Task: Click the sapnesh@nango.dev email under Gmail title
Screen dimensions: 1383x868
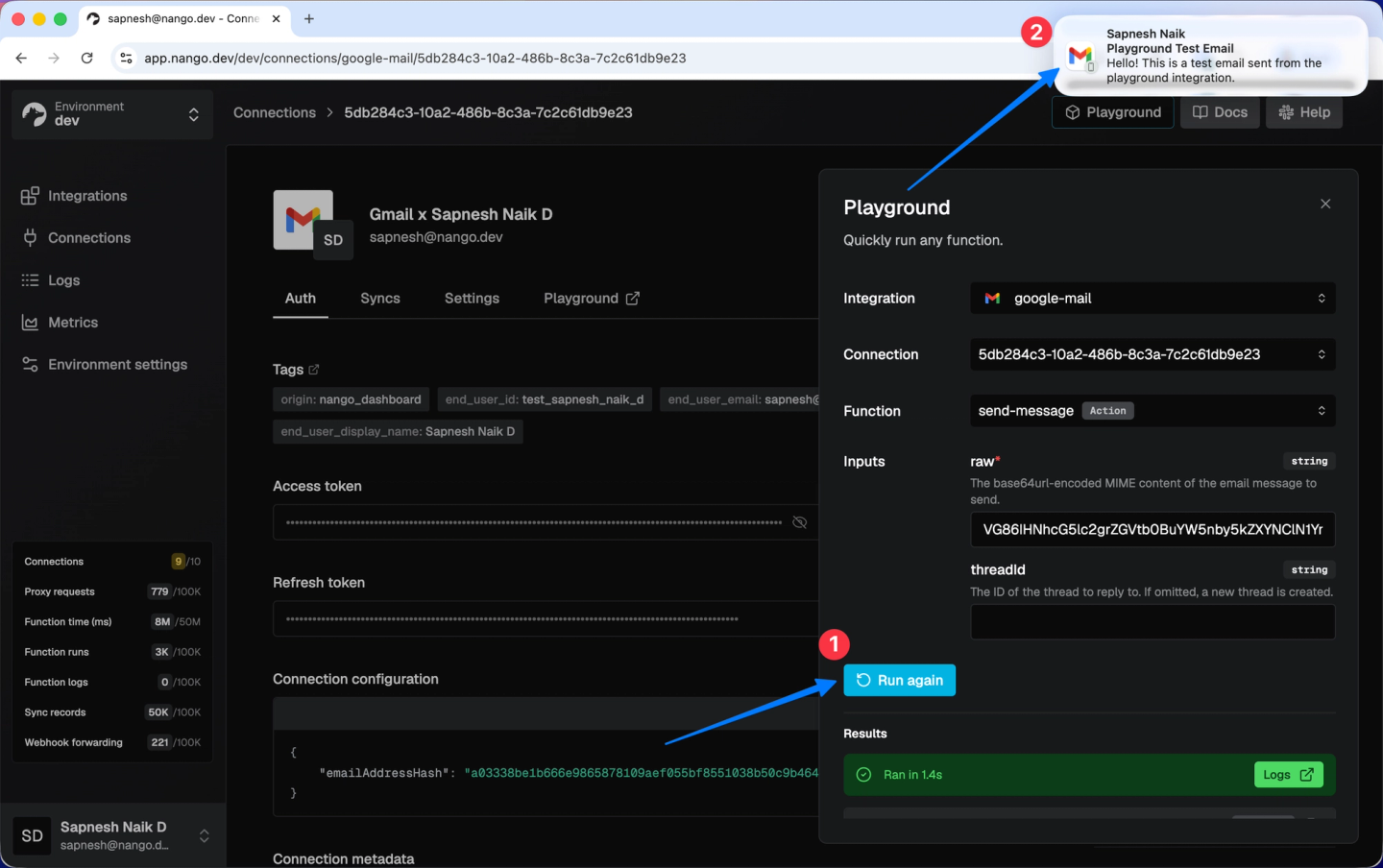Action: 436,237
